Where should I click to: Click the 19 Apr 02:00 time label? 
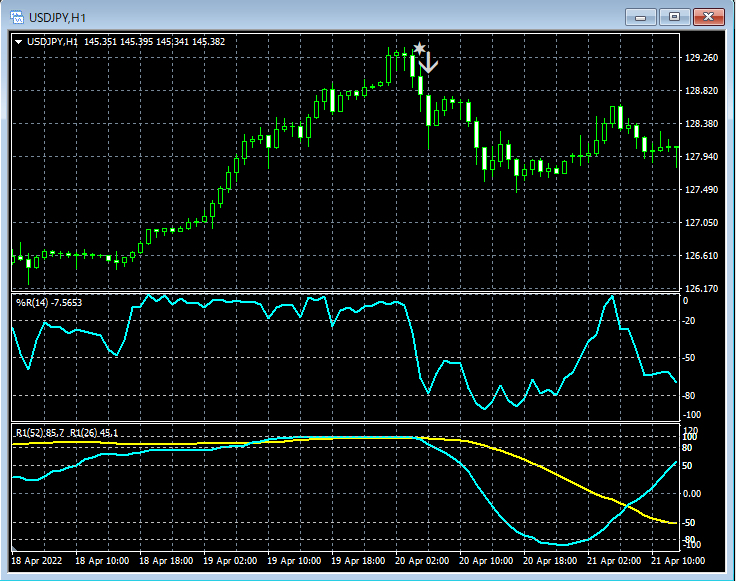click(230, 561)
